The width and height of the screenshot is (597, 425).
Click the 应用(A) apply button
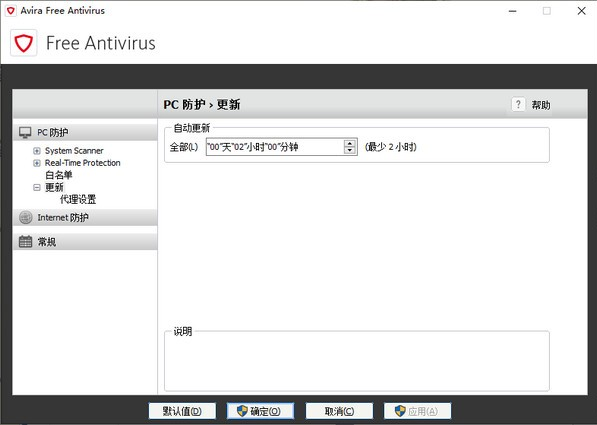(x=417, y=411)
